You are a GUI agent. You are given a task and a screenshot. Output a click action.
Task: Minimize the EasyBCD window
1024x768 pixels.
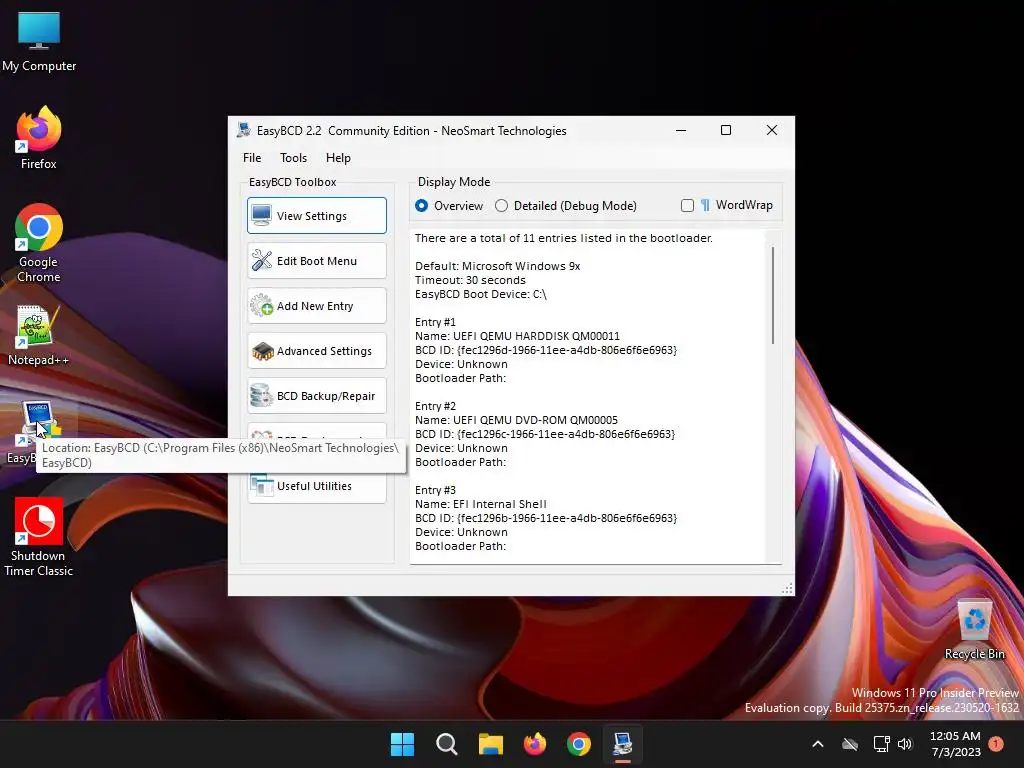click(681, 130)
